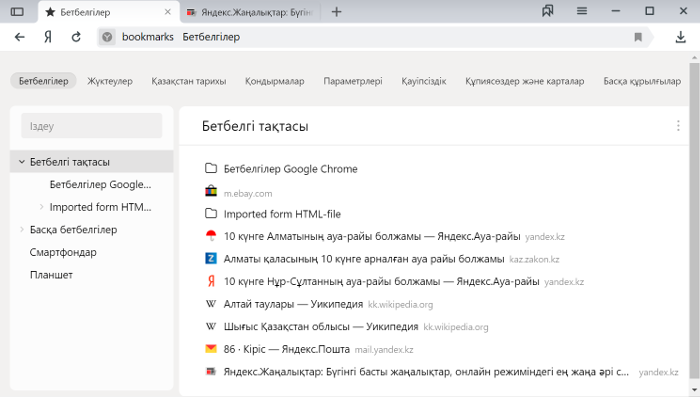Click the Іздеу search field
The height and width of the screenshot is (397, 700).
(92, 126)
